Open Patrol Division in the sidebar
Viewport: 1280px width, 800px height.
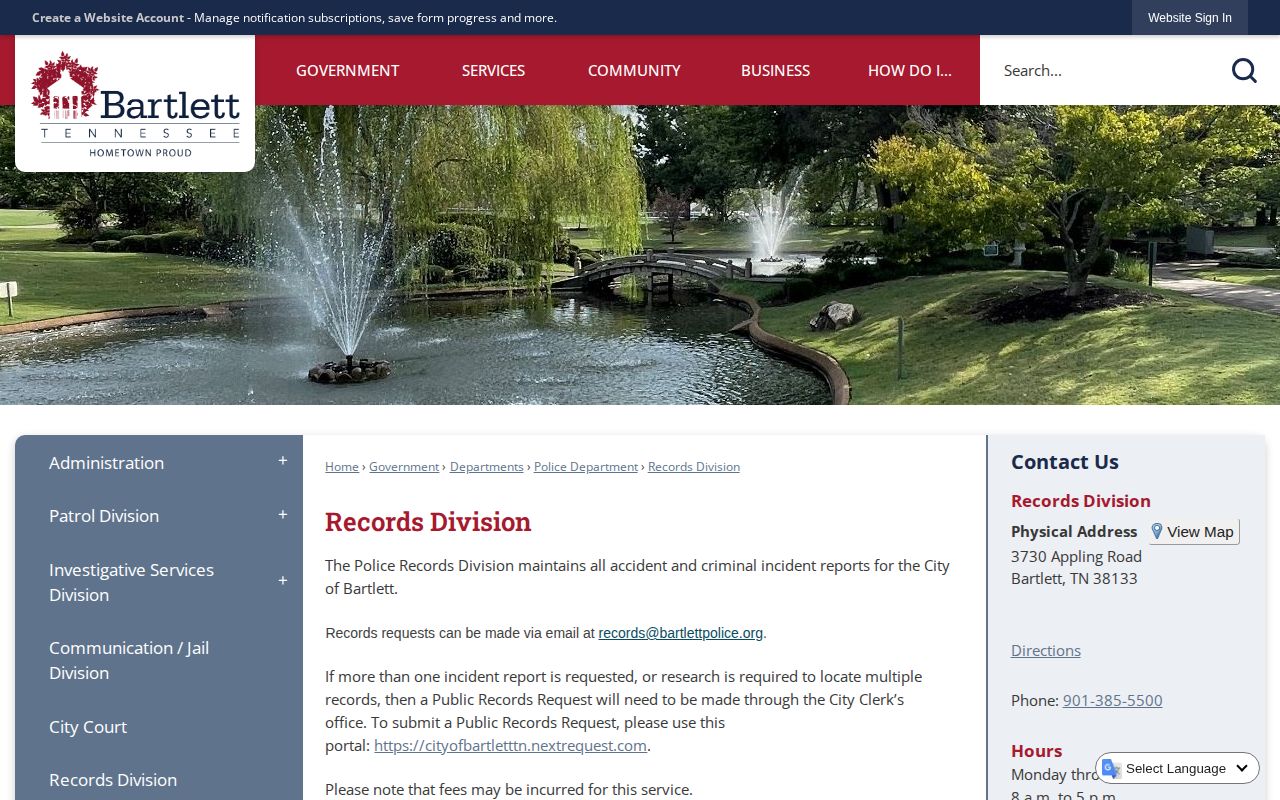(x=104, y=516)
